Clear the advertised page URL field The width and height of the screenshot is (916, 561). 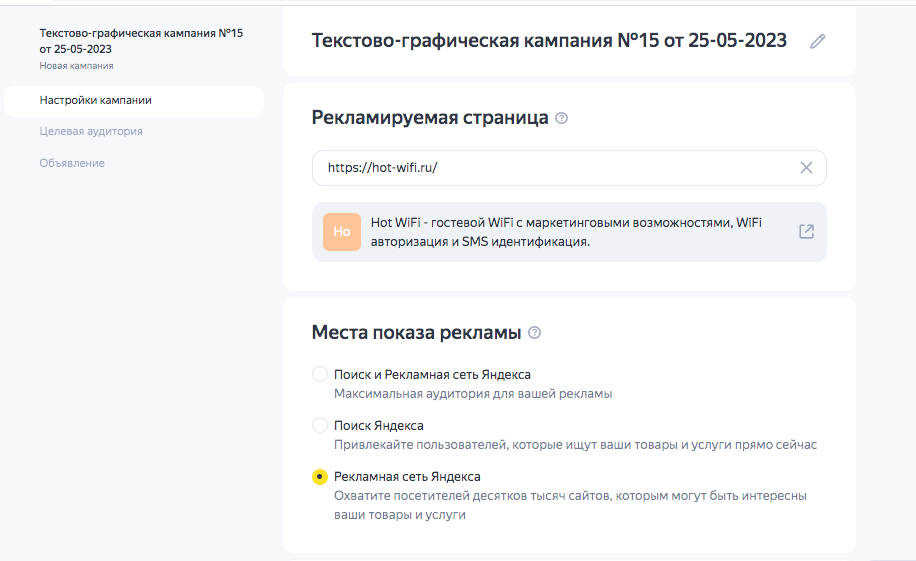tap(806, 168)
